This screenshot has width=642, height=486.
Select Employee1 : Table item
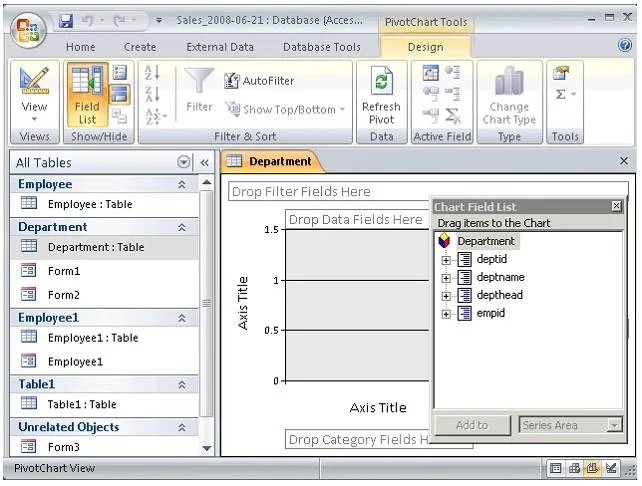[104, 338]
